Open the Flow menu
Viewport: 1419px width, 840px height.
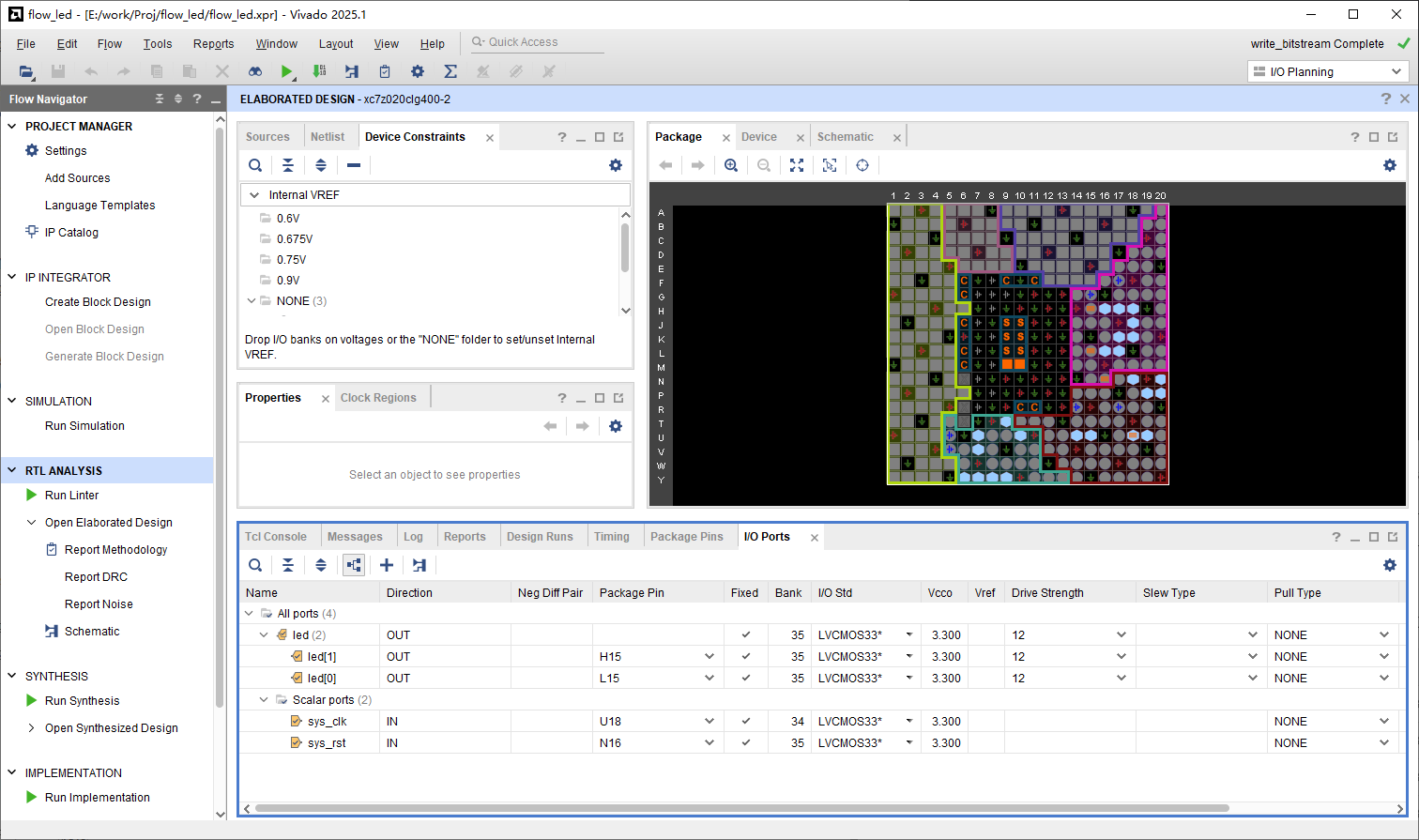click(110, 44)
